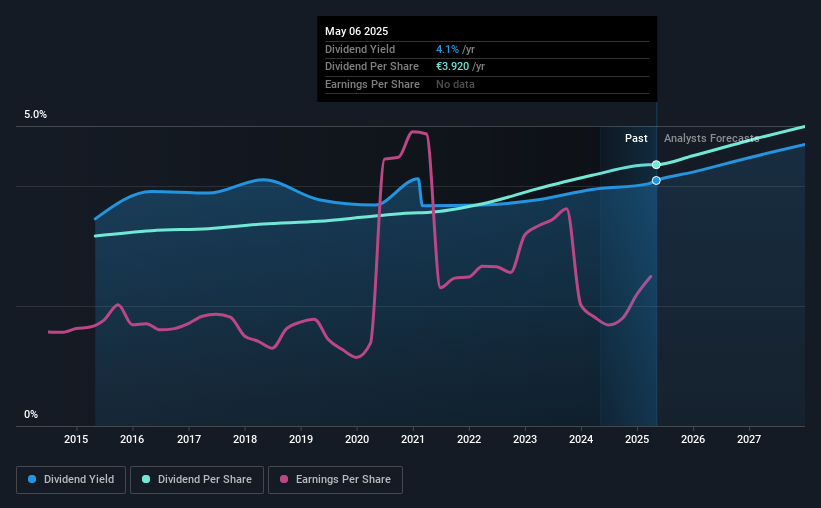Viewport: 821px width, 508px height.
Task: Select the 2020 x-axis label
Action: point(357,439)
